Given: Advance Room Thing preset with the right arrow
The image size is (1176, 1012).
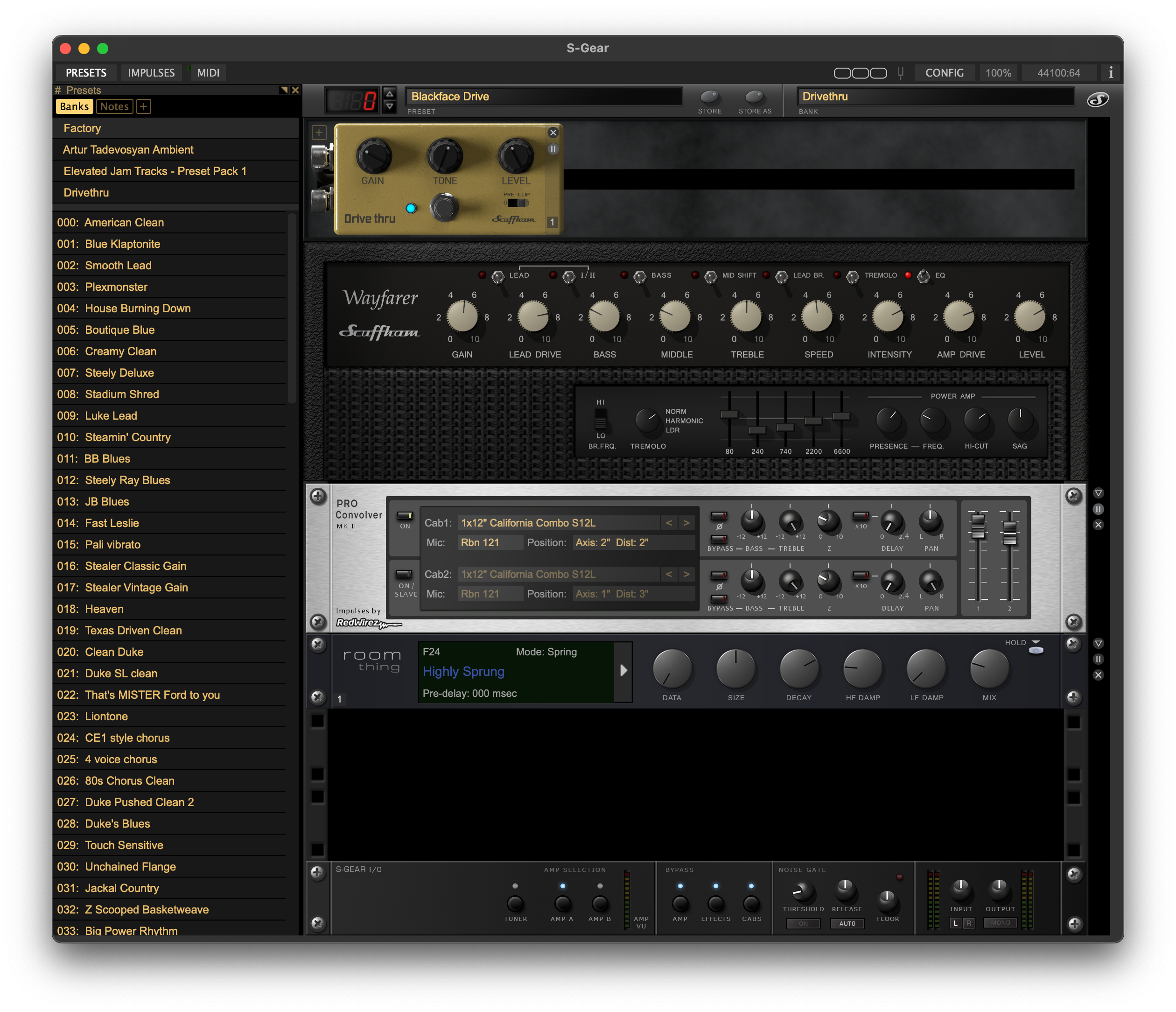Looking at the screenshot, I should point(624,671).
